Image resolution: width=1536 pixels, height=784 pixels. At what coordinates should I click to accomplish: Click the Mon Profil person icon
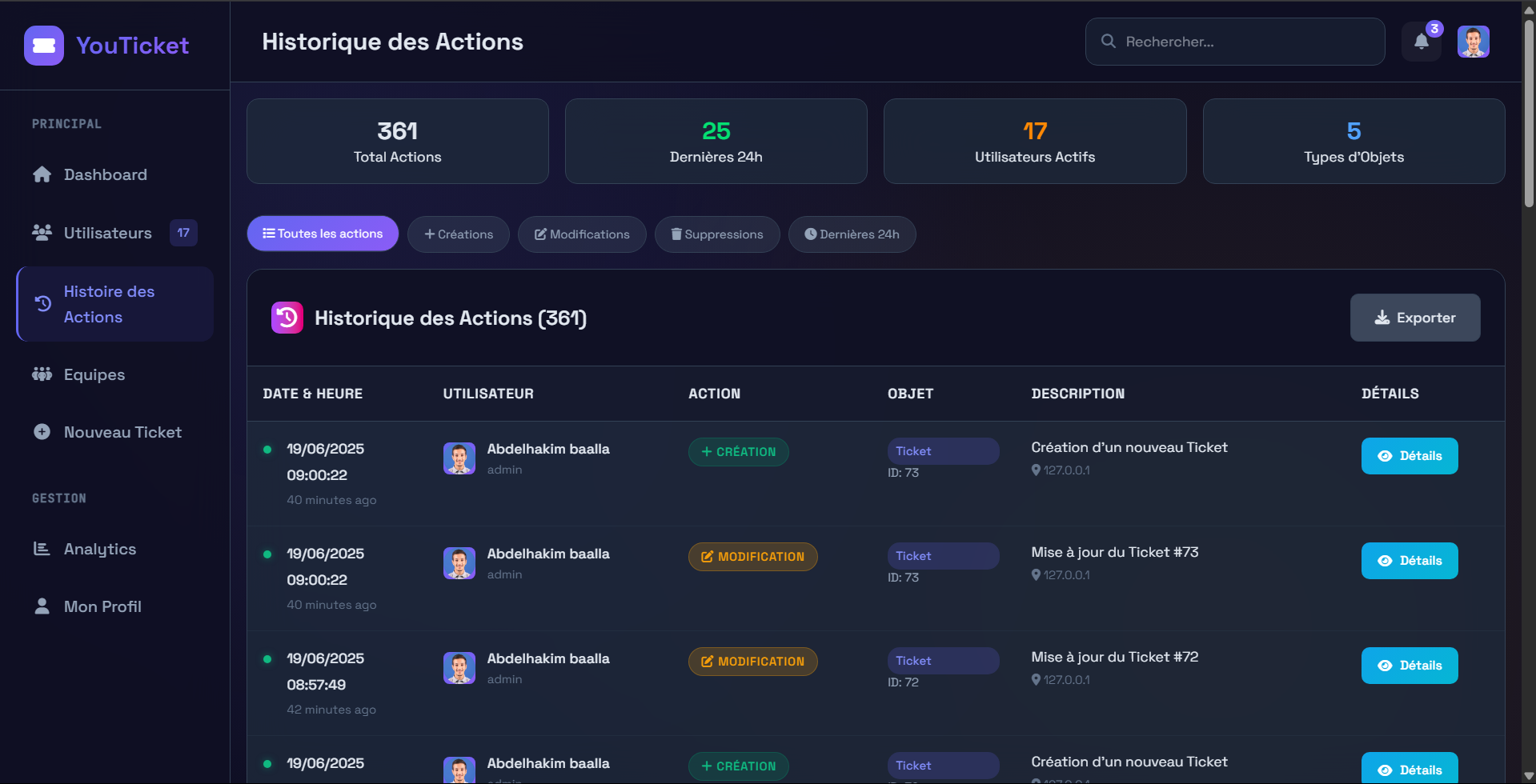point(42,606)
